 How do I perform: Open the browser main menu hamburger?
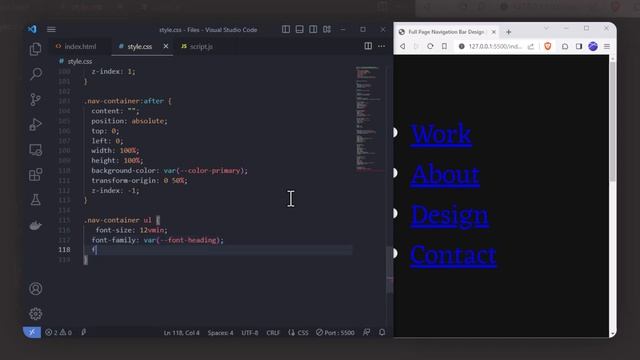(607, 47)
